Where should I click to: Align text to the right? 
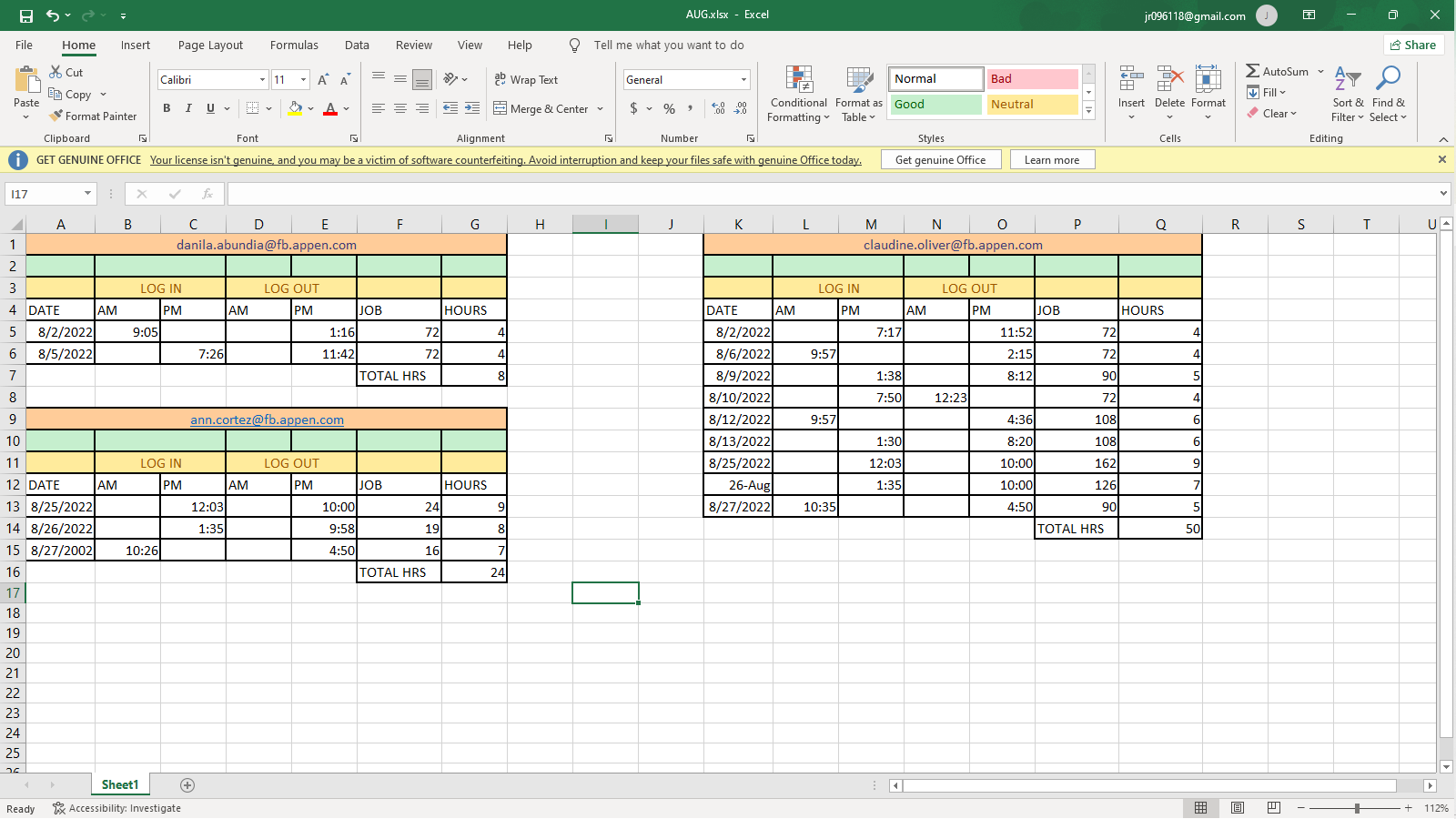[x=422, y=108]
